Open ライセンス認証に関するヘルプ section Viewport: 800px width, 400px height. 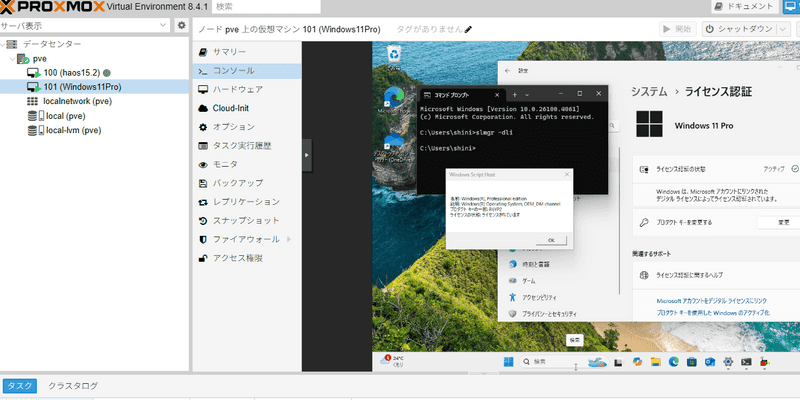point(716,275)
